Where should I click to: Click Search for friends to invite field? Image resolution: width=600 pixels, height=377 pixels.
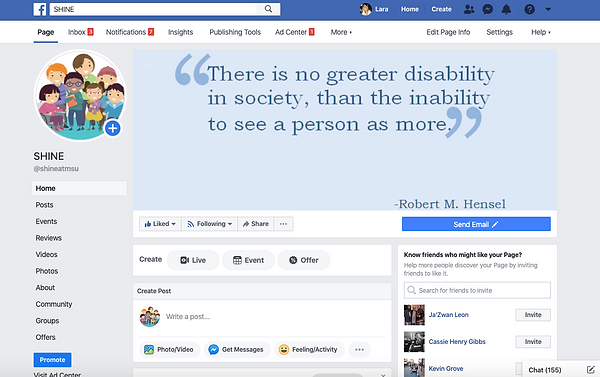(x=477, y=290)
